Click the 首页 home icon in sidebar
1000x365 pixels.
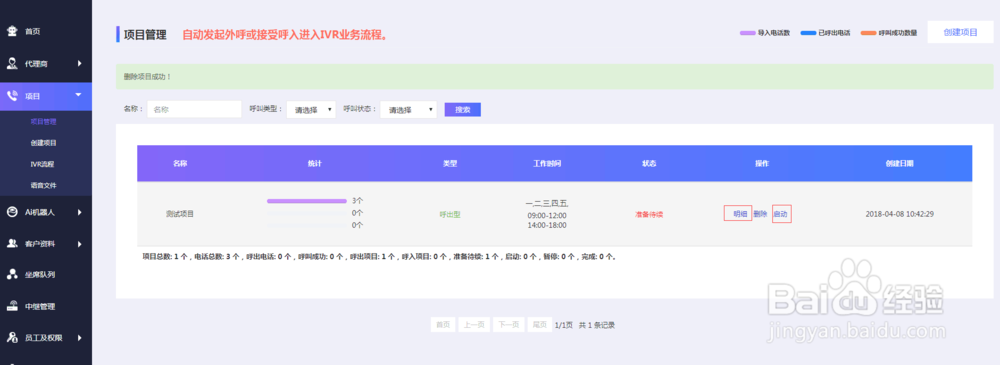click(x=12, y=31)
